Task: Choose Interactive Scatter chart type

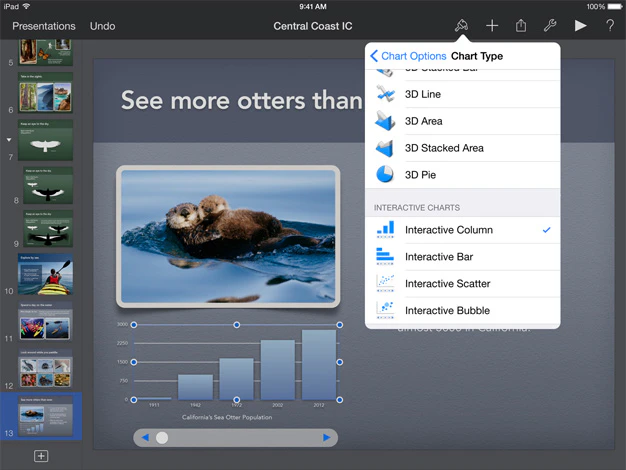Action: point(462,284)
